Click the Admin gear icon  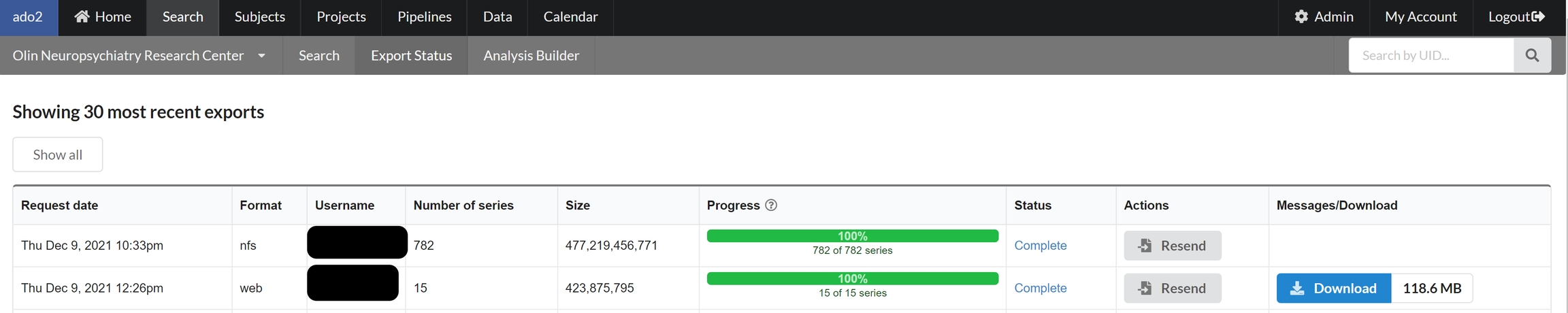coord(1301,17)
